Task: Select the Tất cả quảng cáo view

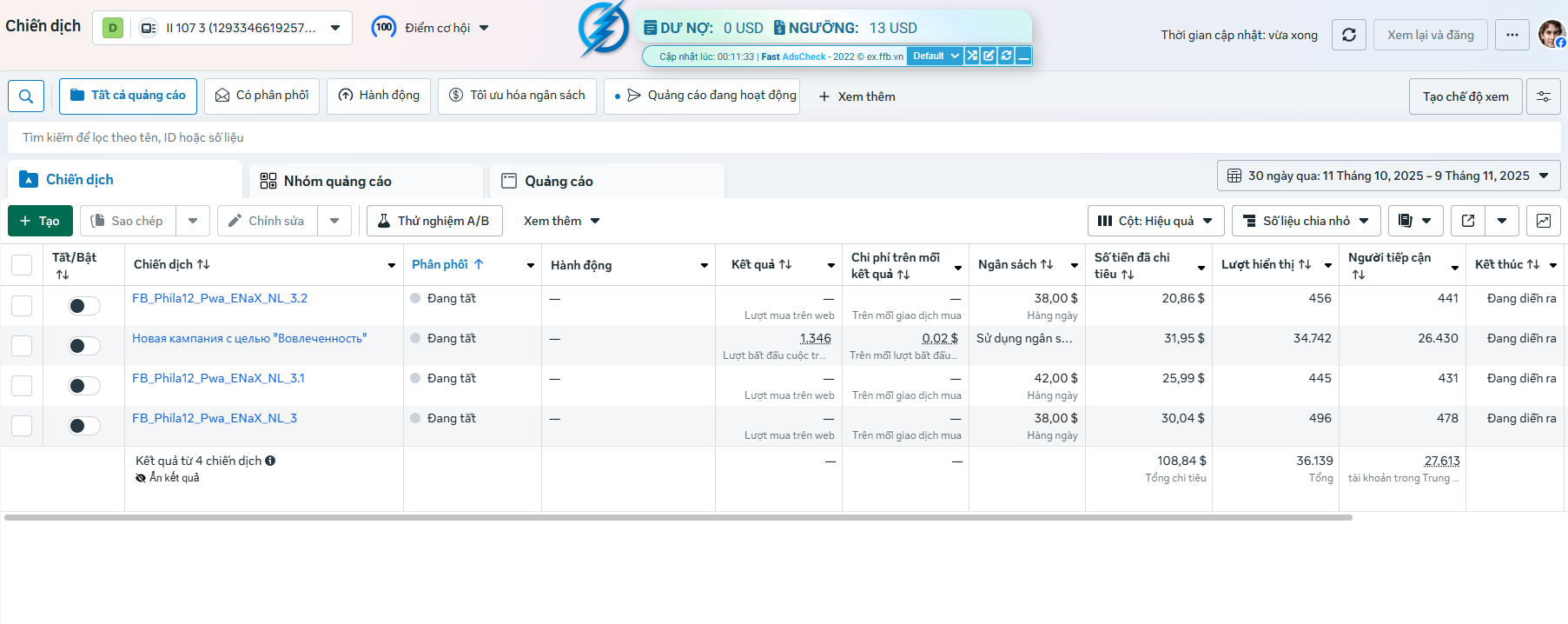Action: tap(128, 96)
